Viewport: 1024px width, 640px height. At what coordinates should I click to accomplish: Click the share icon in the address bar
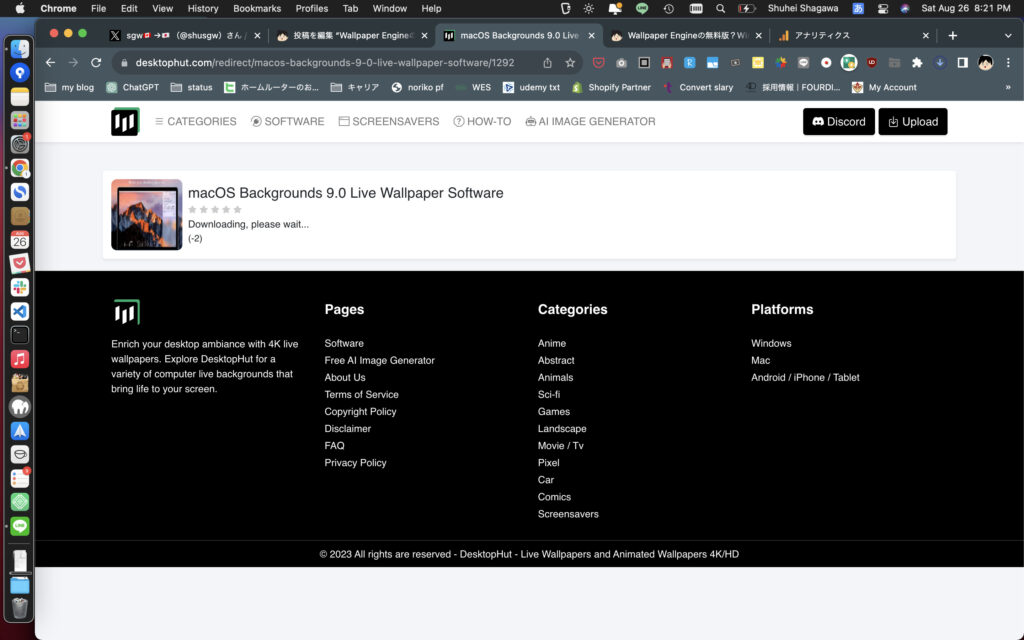547,63
